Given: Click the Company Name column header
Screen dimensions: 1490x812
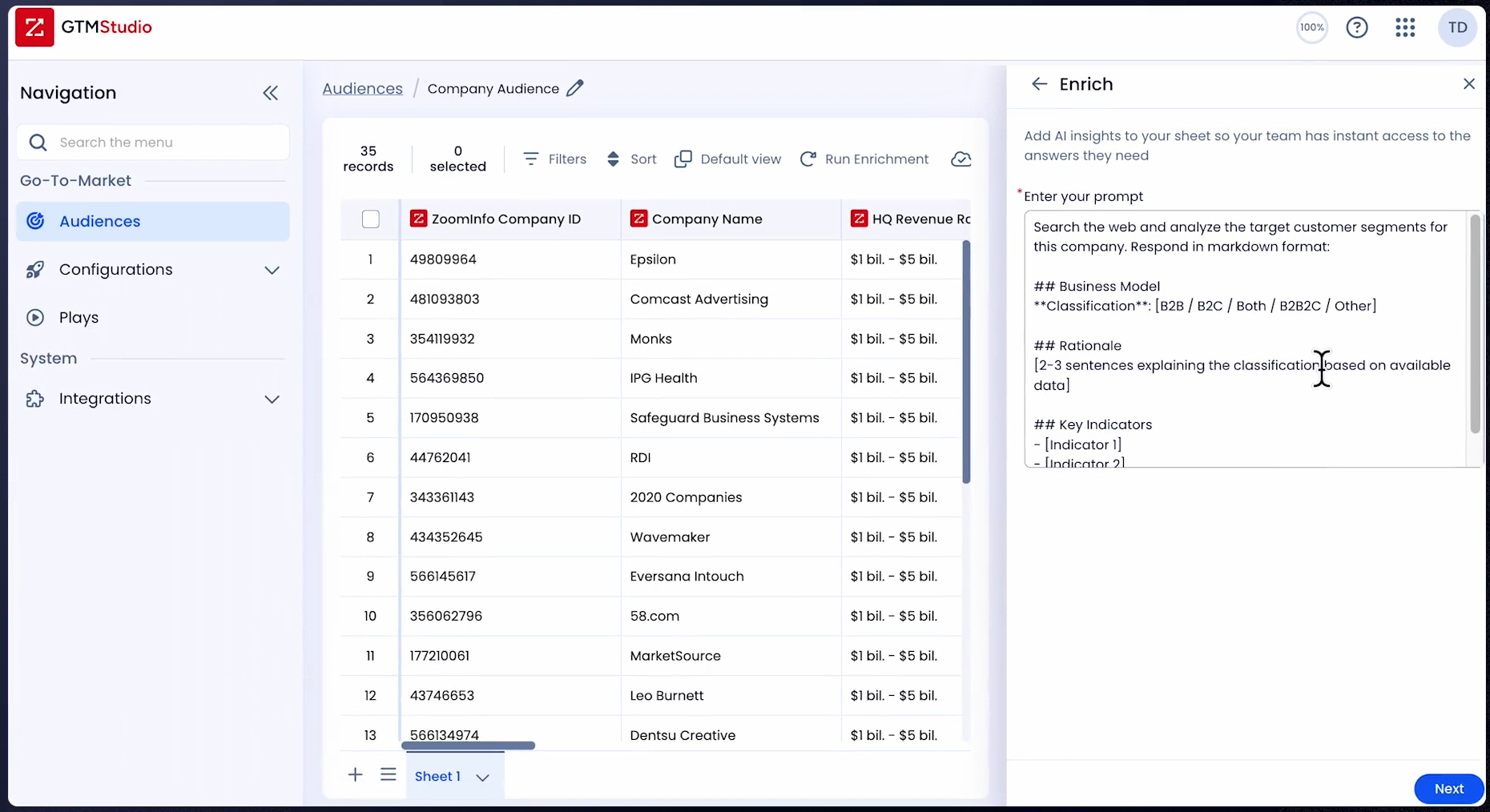Looking at the screenshot, I should point(731,219).
